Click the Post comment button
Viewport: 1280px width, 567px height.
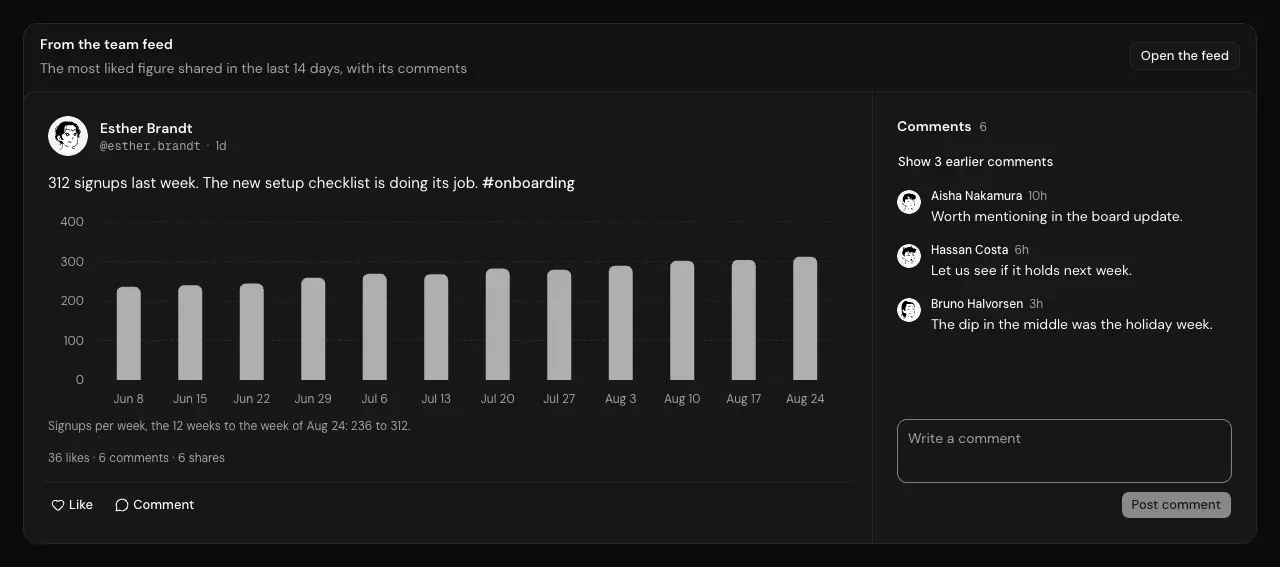(1176, 505)
